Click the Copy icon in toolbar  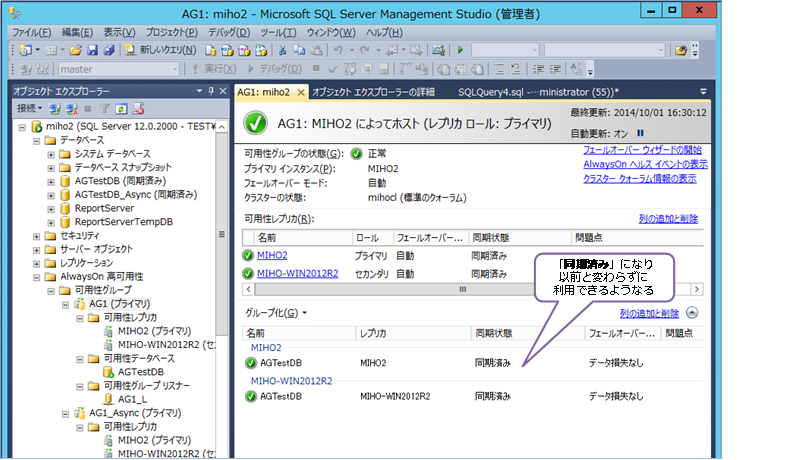pos(299,50)
